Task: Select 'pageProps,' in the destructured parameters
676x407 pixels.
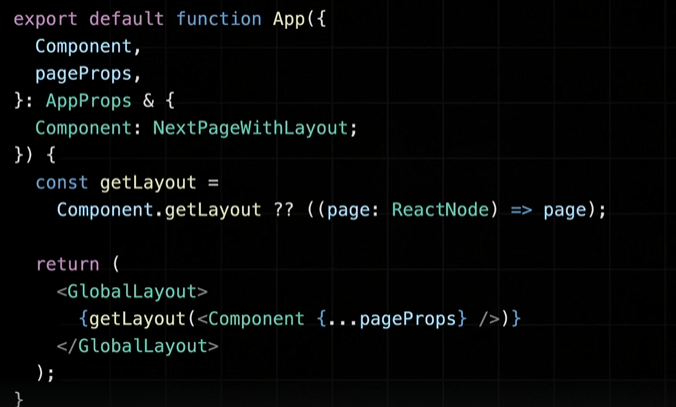Action: (x=88, y=74)
